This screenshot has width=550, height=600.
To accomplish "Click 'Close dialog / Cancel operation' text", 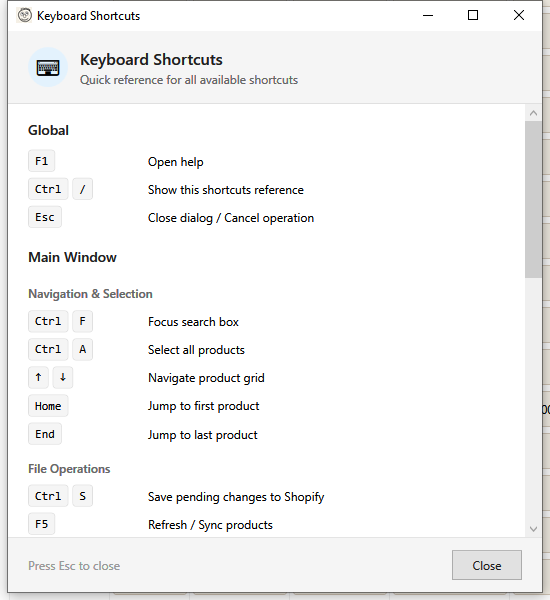I will tap(231, 218).
